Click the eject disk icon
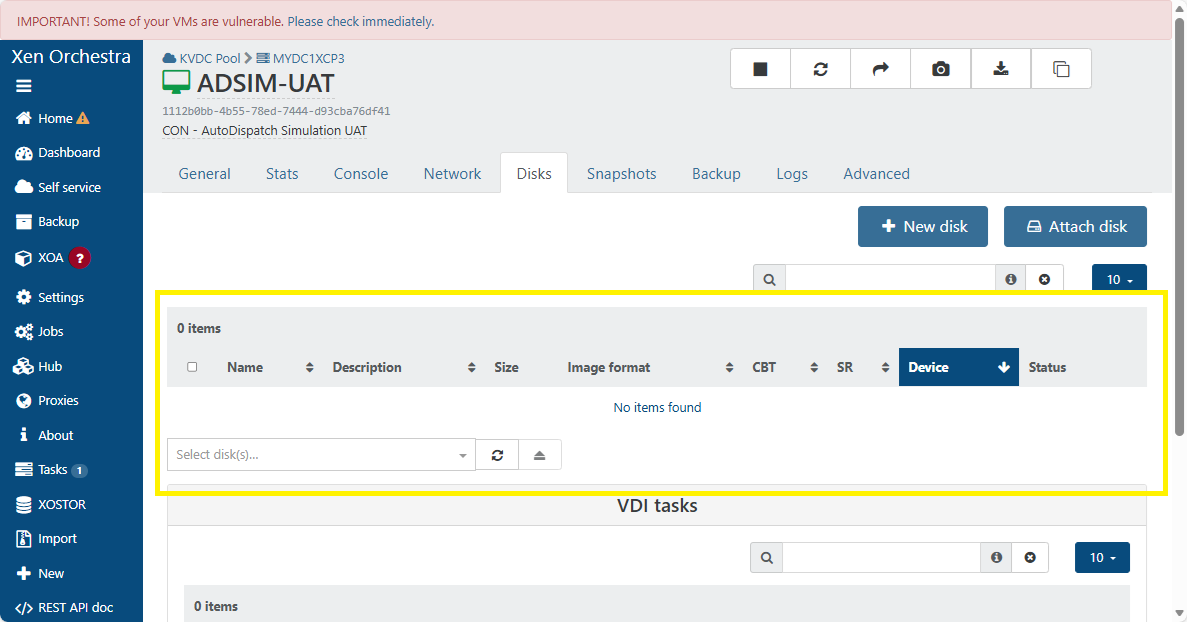The image size is (1187, 622). 539,455
